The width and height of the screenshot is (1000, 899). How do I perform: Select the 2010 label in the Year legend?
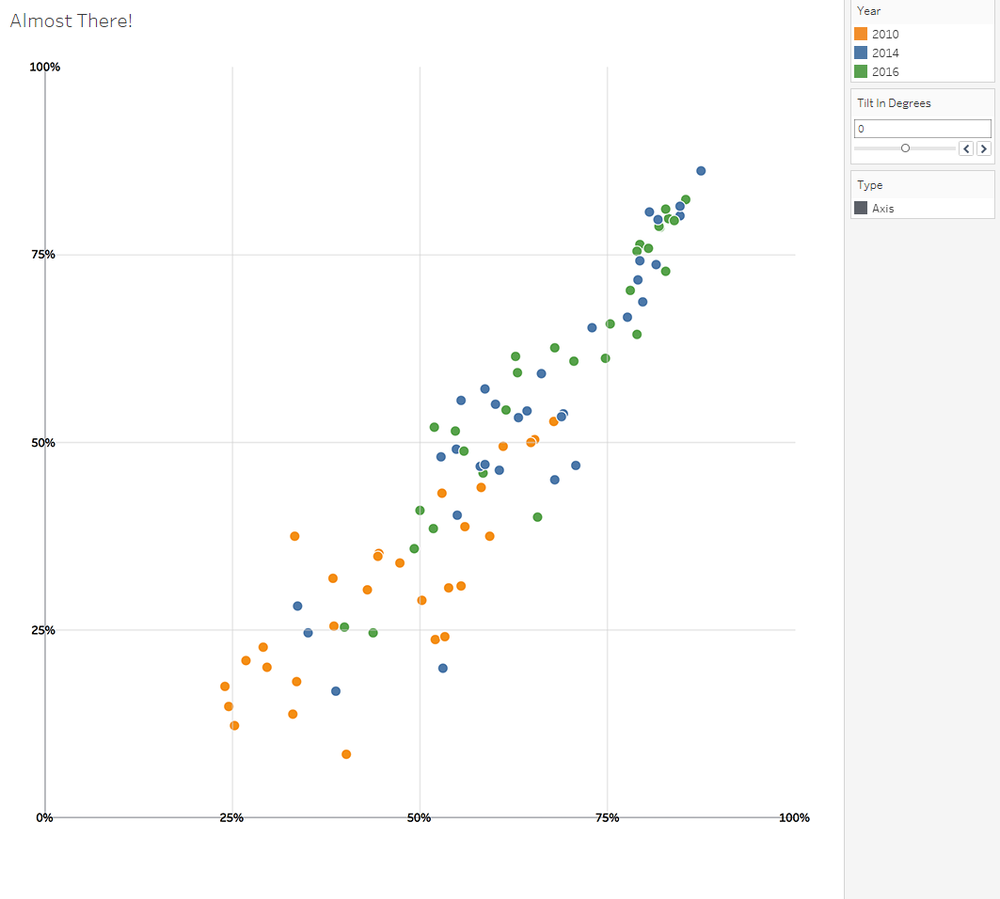click(885, 33)
